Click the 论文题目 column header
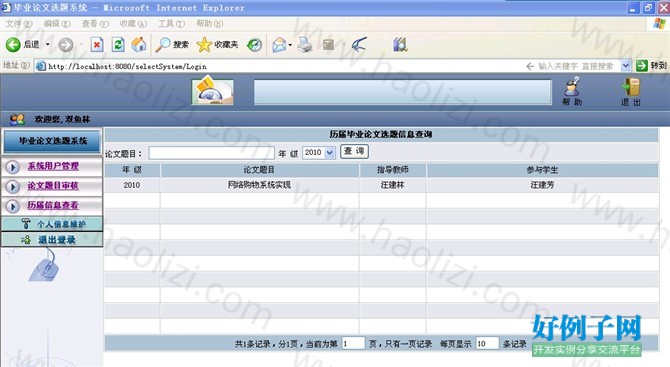The height and width of the screenshot is (367, 670). pyautogui.click(x=259, y=170)
